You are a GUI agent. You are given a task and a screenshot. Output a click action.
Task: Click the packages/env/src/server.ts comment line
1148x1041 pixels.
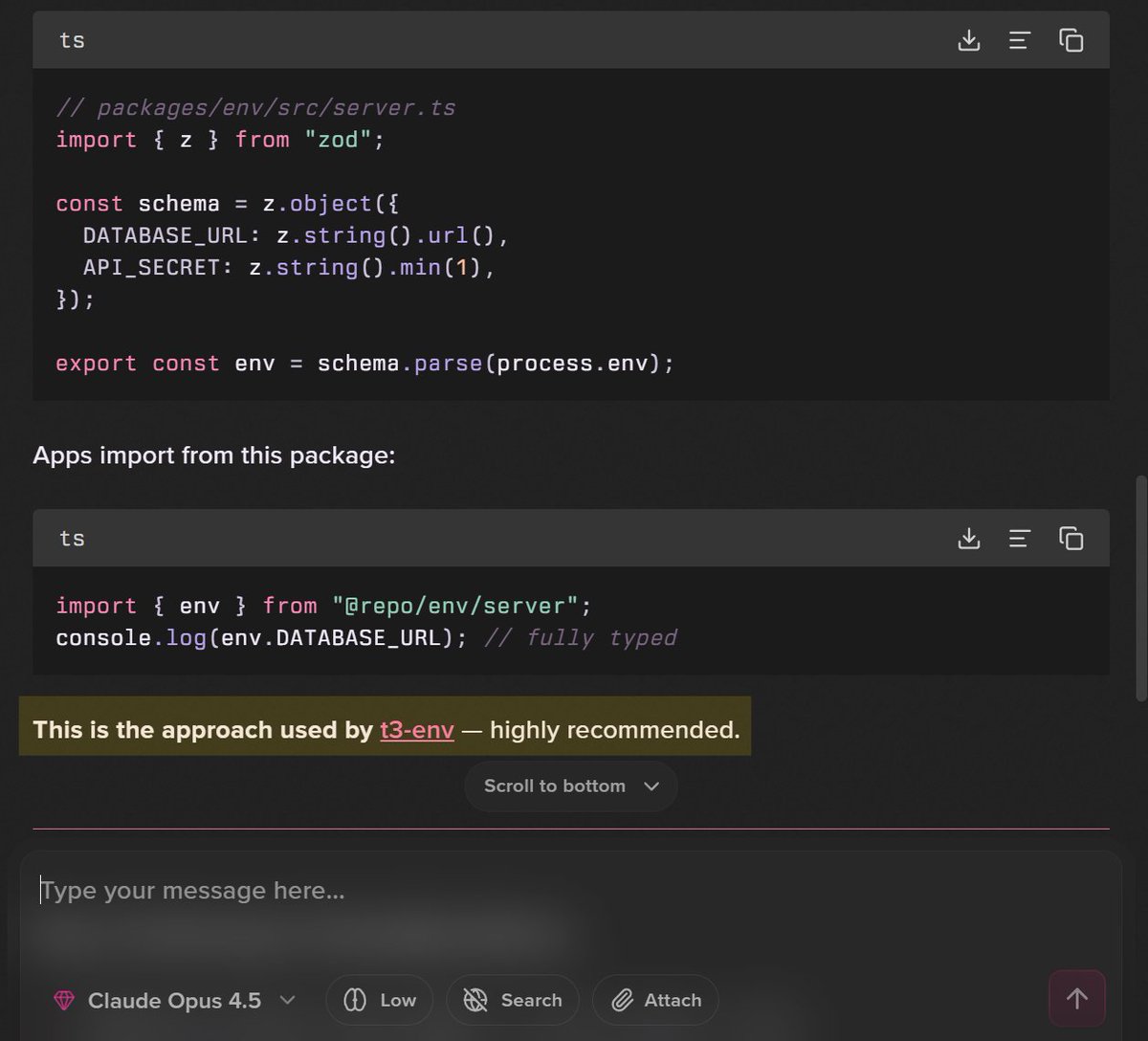(255, 107)
